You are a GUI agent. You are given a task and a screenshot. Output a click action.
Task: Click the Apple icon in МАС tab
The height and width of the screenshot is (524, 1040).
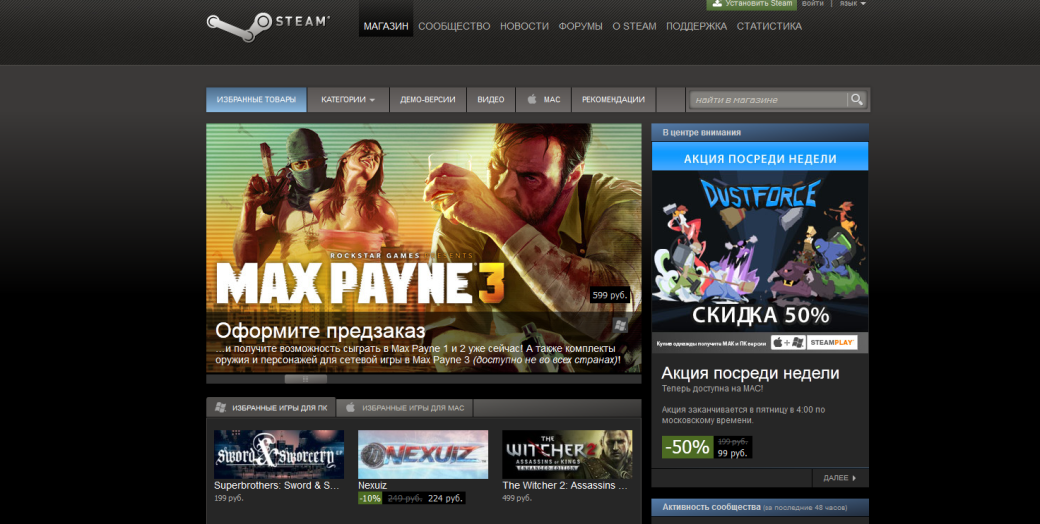[x=532, y=99]
